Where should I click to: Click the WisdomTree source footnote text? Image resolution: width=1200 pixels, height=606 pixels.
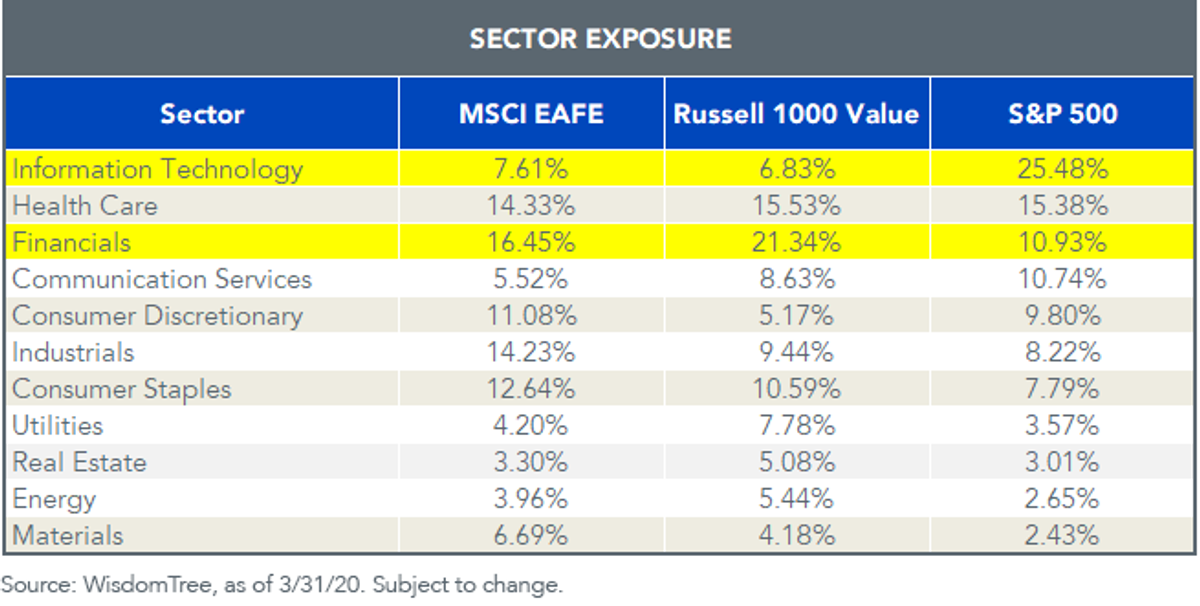283,583
